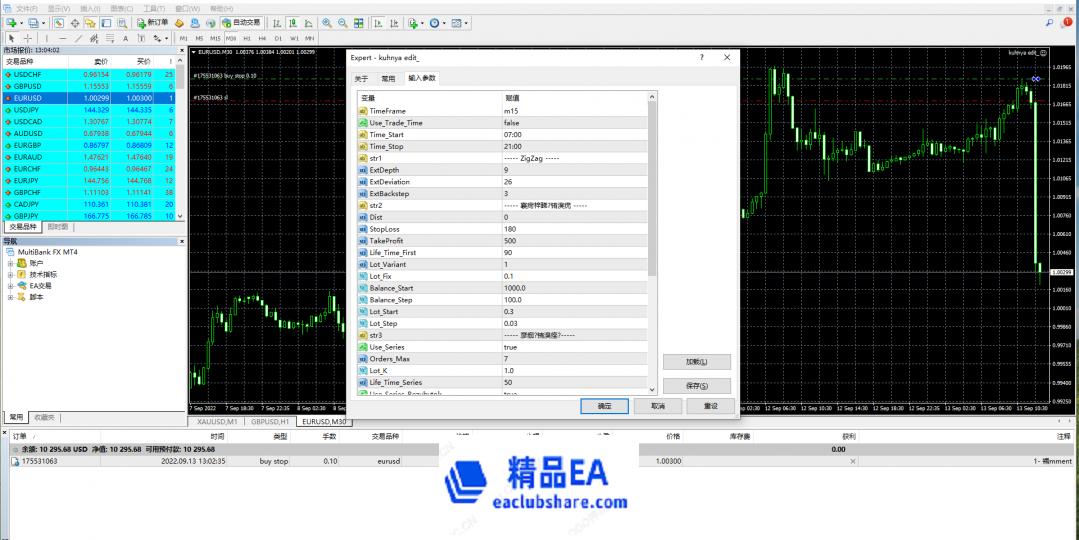The height and width of the screenshot is (540, 1079).
Task: Expand the EA交易 node in Navigator
Action: pyautogui.click(x=11, y=285)
